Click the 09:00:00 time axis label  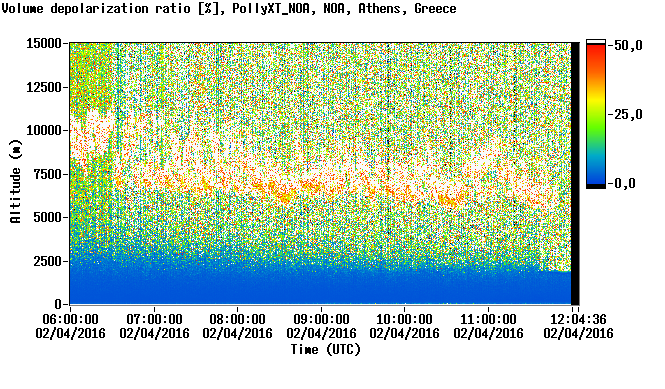tap(321, 319)
